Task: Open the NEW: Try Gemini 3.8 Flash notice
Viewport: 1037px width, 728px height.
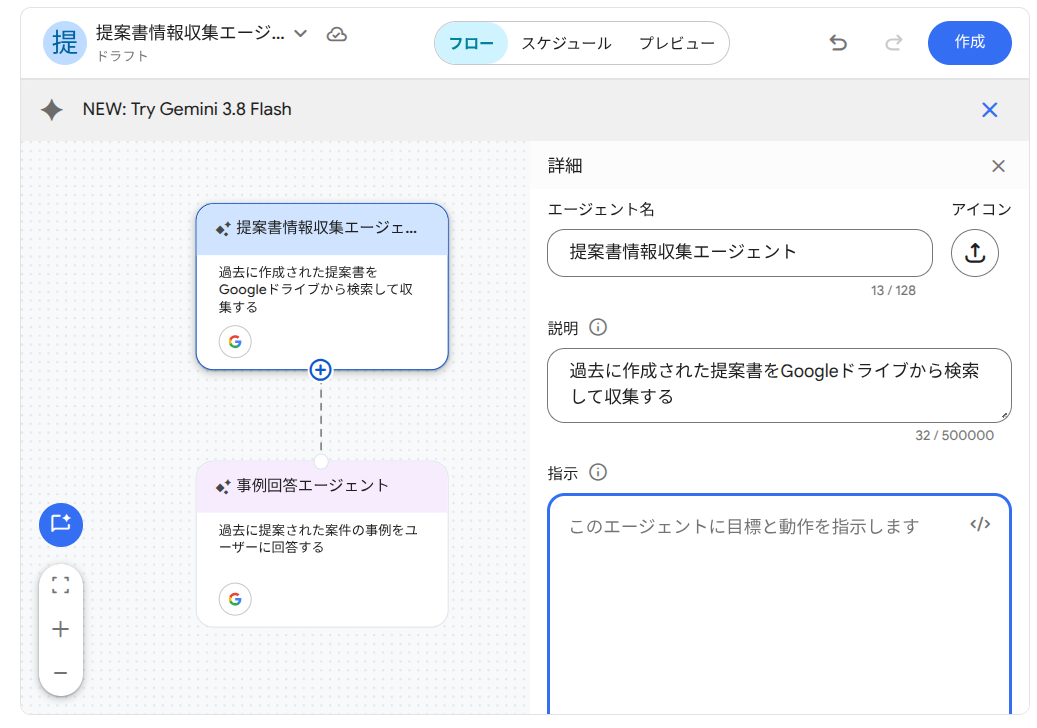Action: 187,109
